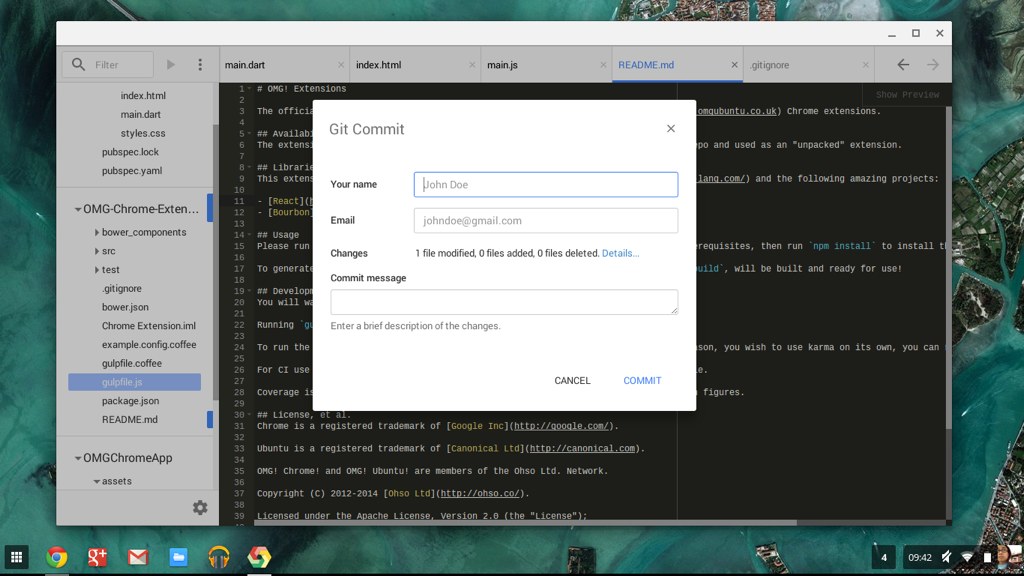
Task: Open the three-dot overflow menu
Action: pos(200,65)
